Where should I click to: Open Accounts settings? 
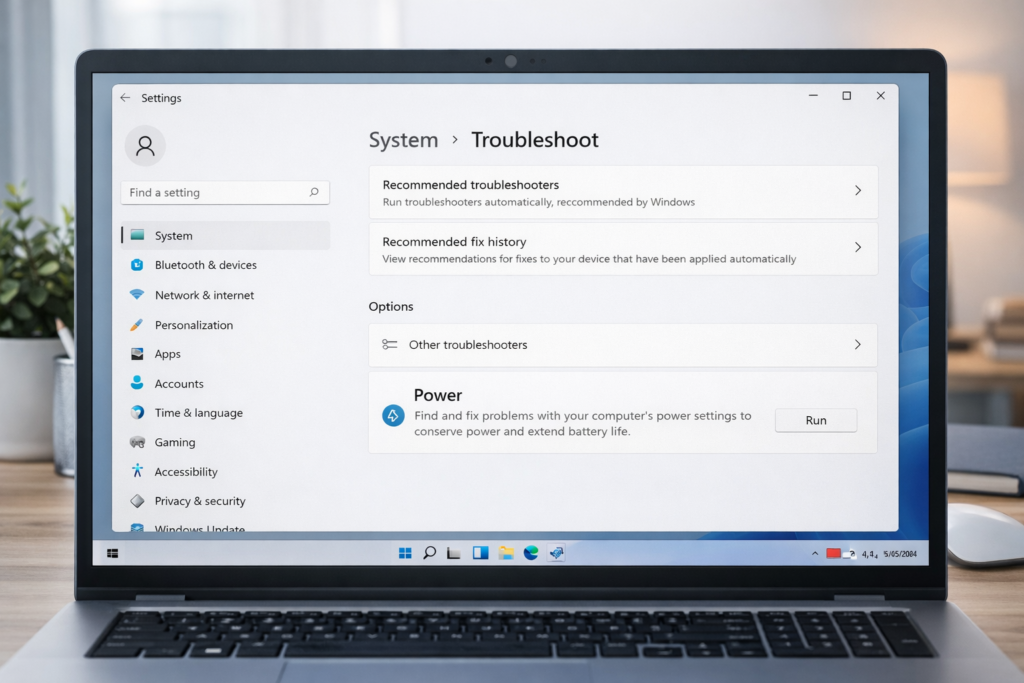182,383
